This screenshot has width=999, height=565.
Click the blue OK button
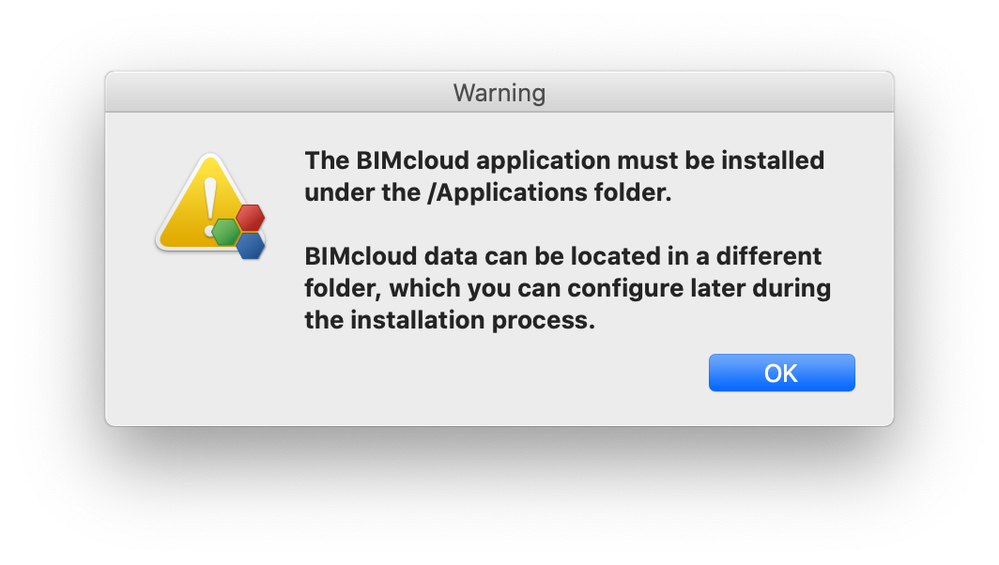pyautogui.click(x=781, y=373)
